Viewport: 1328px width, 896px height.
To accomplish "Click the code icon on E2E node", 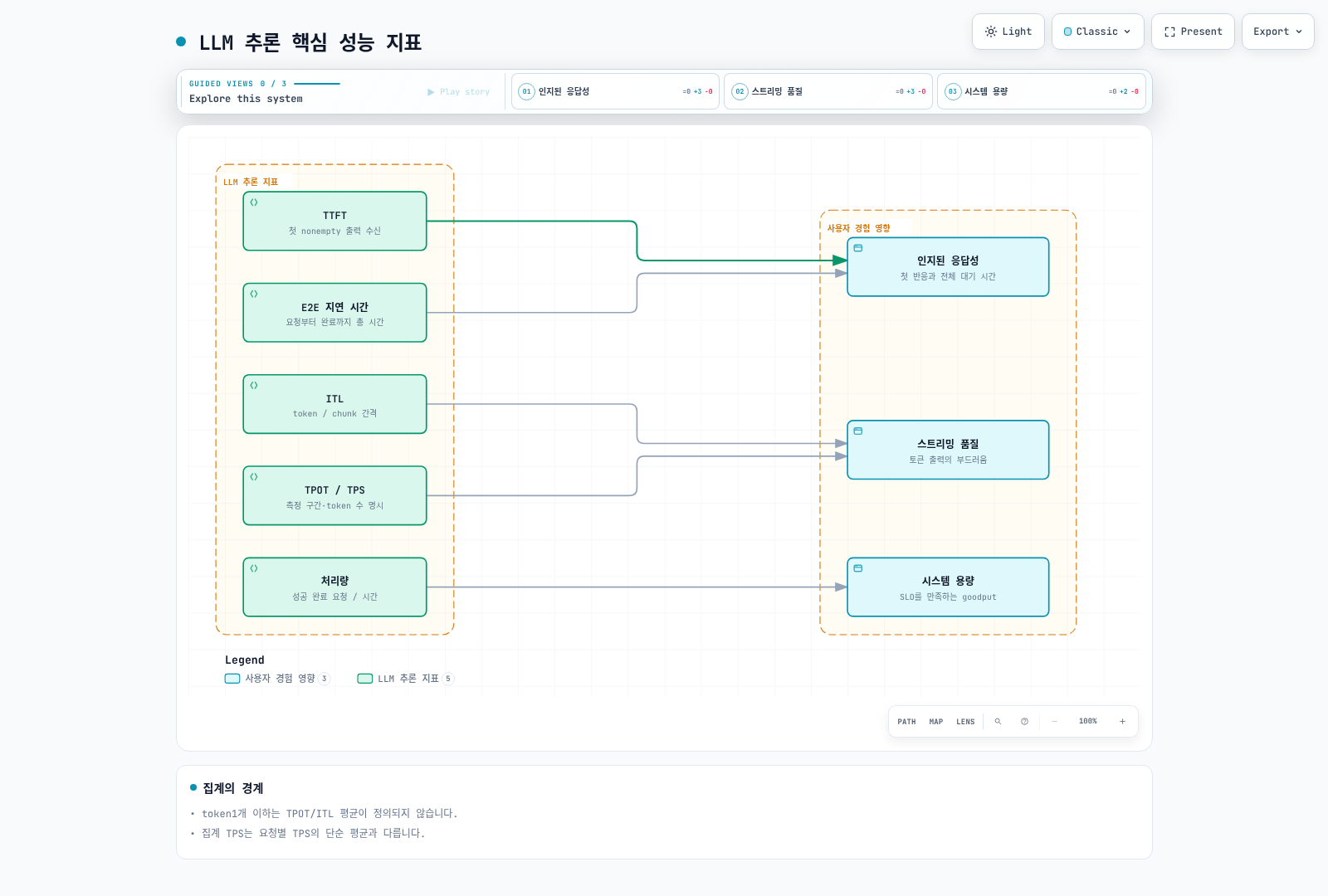I will (254, 294).
